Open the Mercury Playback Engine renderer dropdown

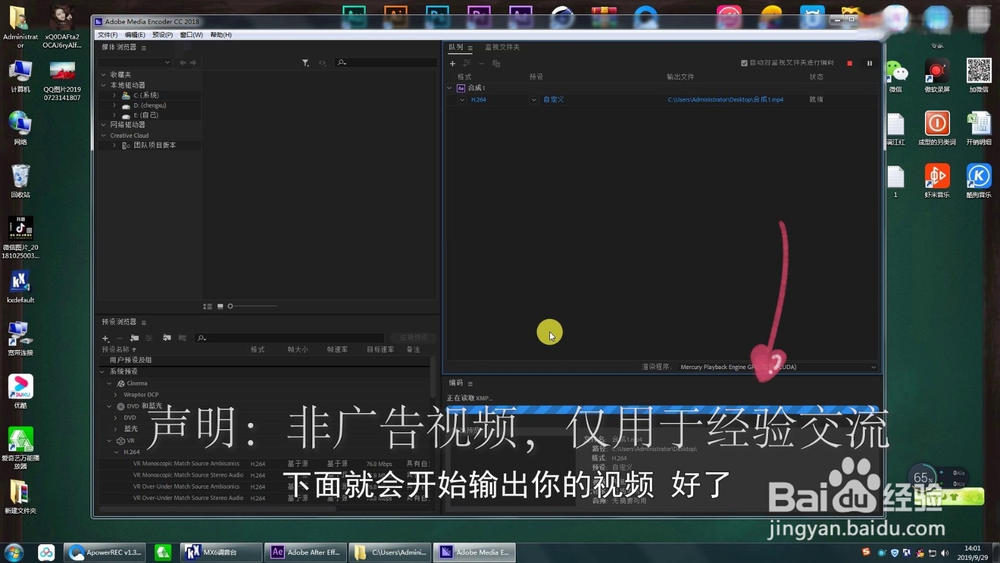[x=777, y=367]
